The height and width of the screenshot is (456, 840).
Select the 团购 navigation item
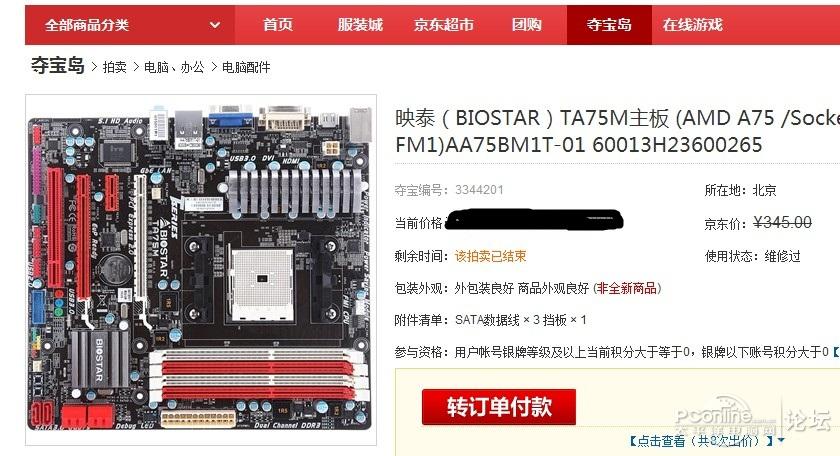click(526, 25)
